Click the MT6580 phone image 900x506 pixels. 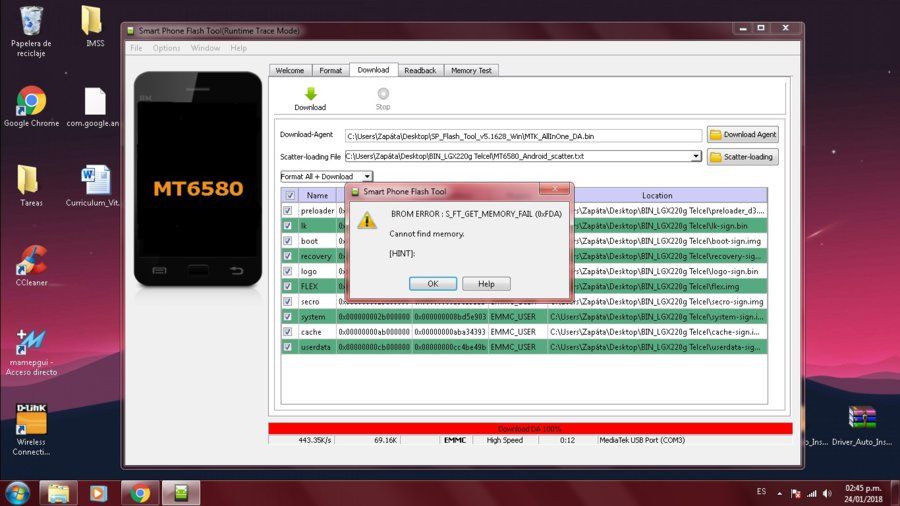click(198, 179)
